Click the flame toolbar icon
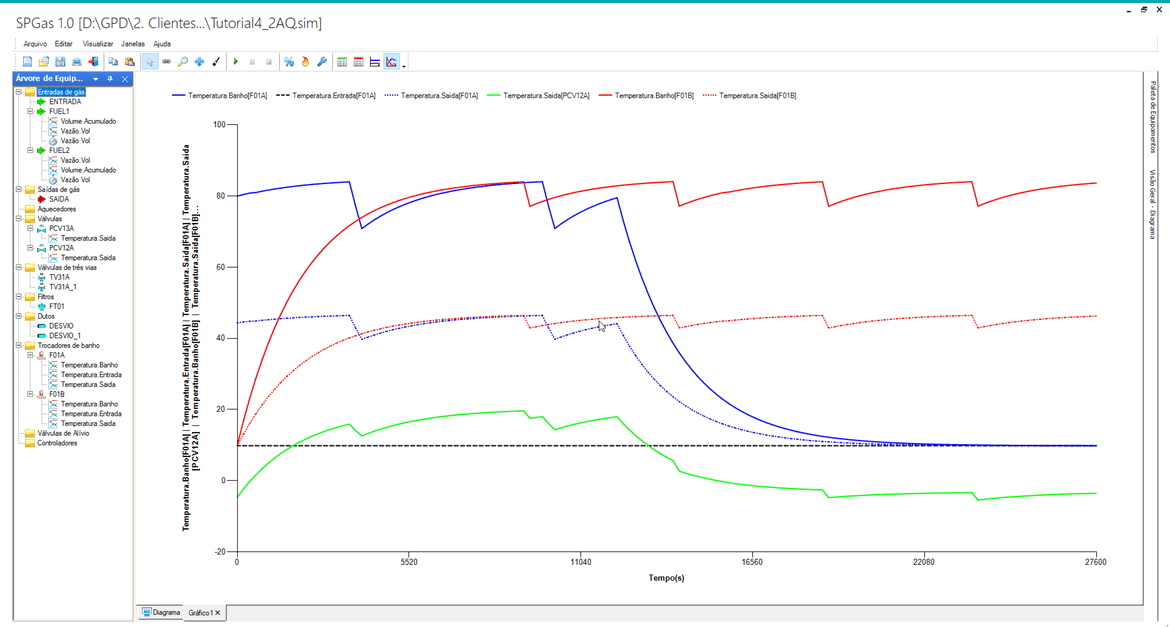The width and height of the screenshot is (1170, 627). 305,62
